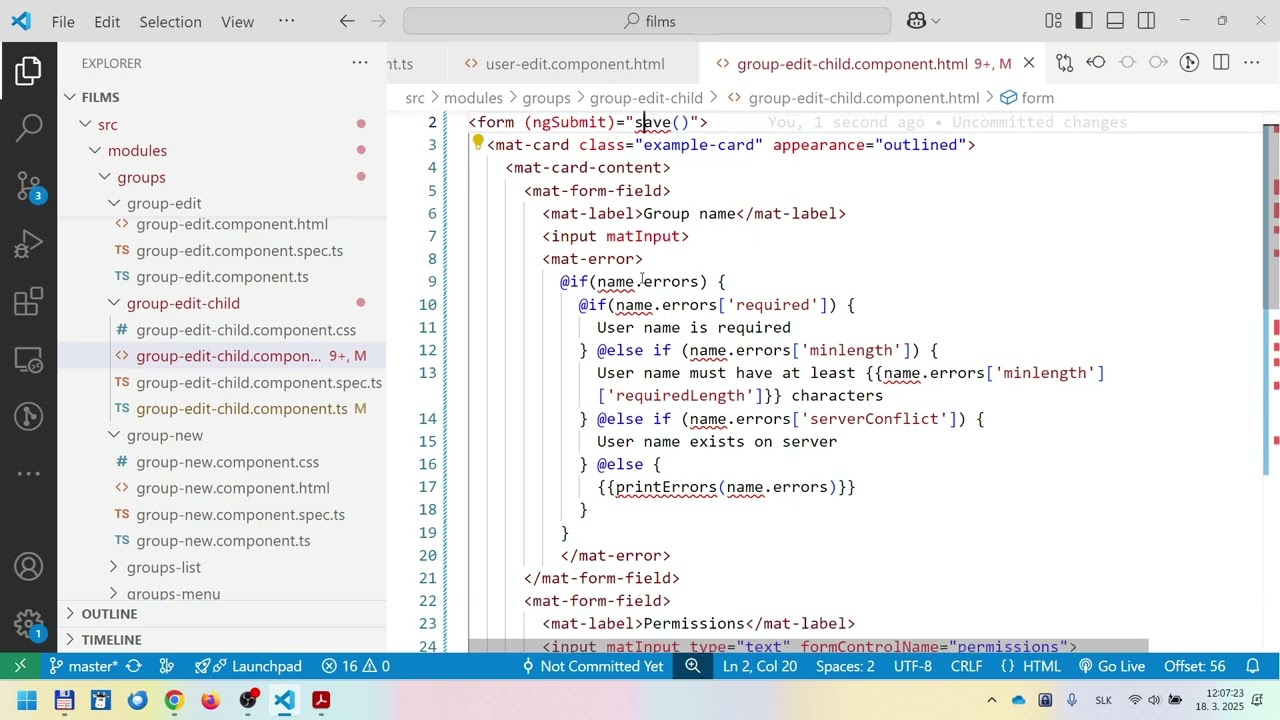Open the Extensions view
Image resolution: width=1280 pixels, height=720 pixels.
pyautogui.click(x=29, y=301)
